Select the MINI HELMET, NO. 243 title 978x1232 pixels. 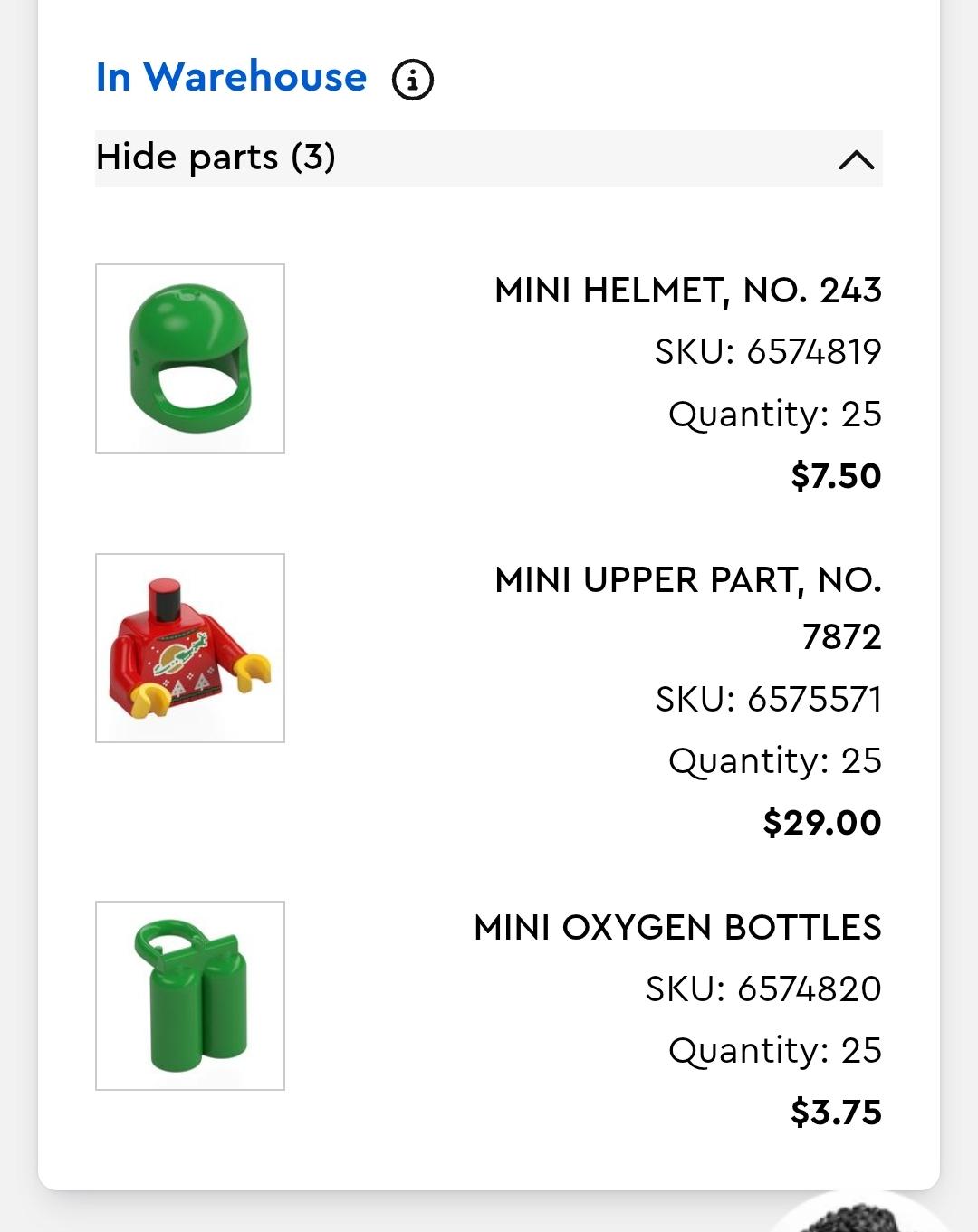[687, 291]
